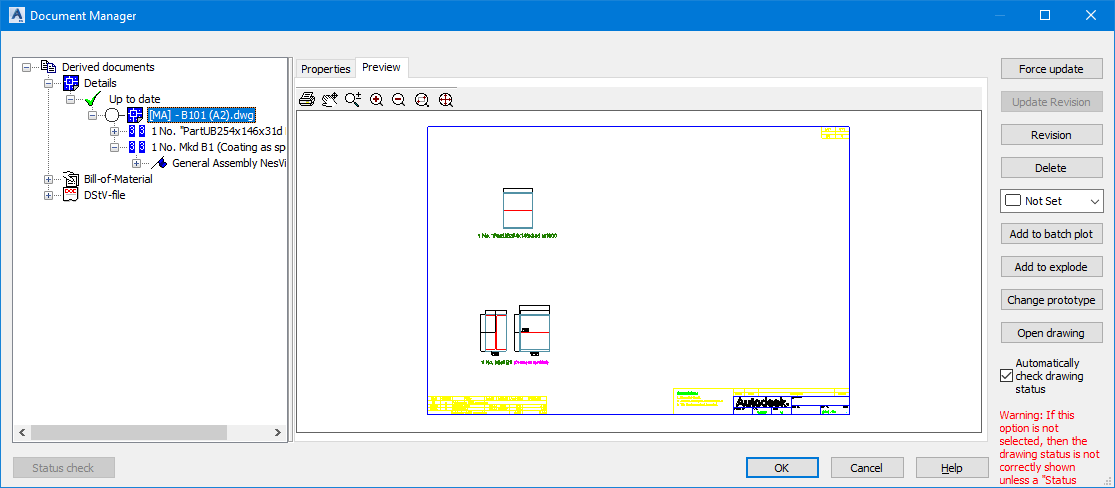Click Add to batch plot button
Viewport: 1115px width, 488px height.
tap(1051, 234)
